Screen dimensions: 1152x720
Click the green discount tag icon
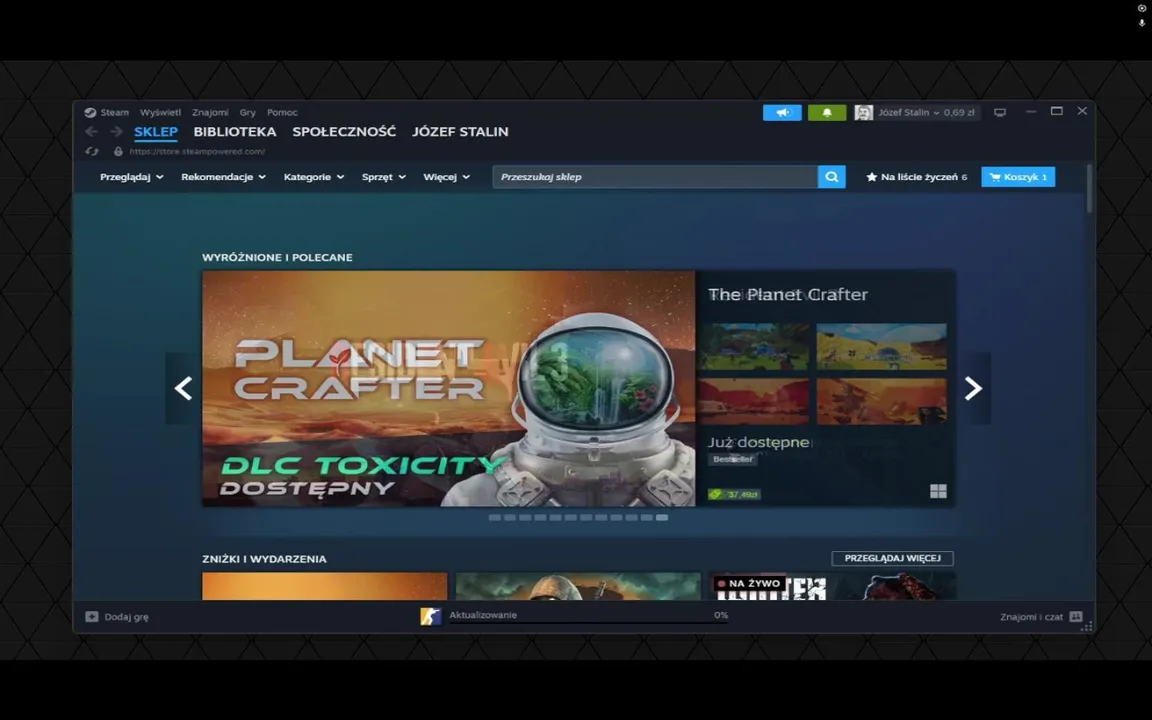tap(715, 494)
